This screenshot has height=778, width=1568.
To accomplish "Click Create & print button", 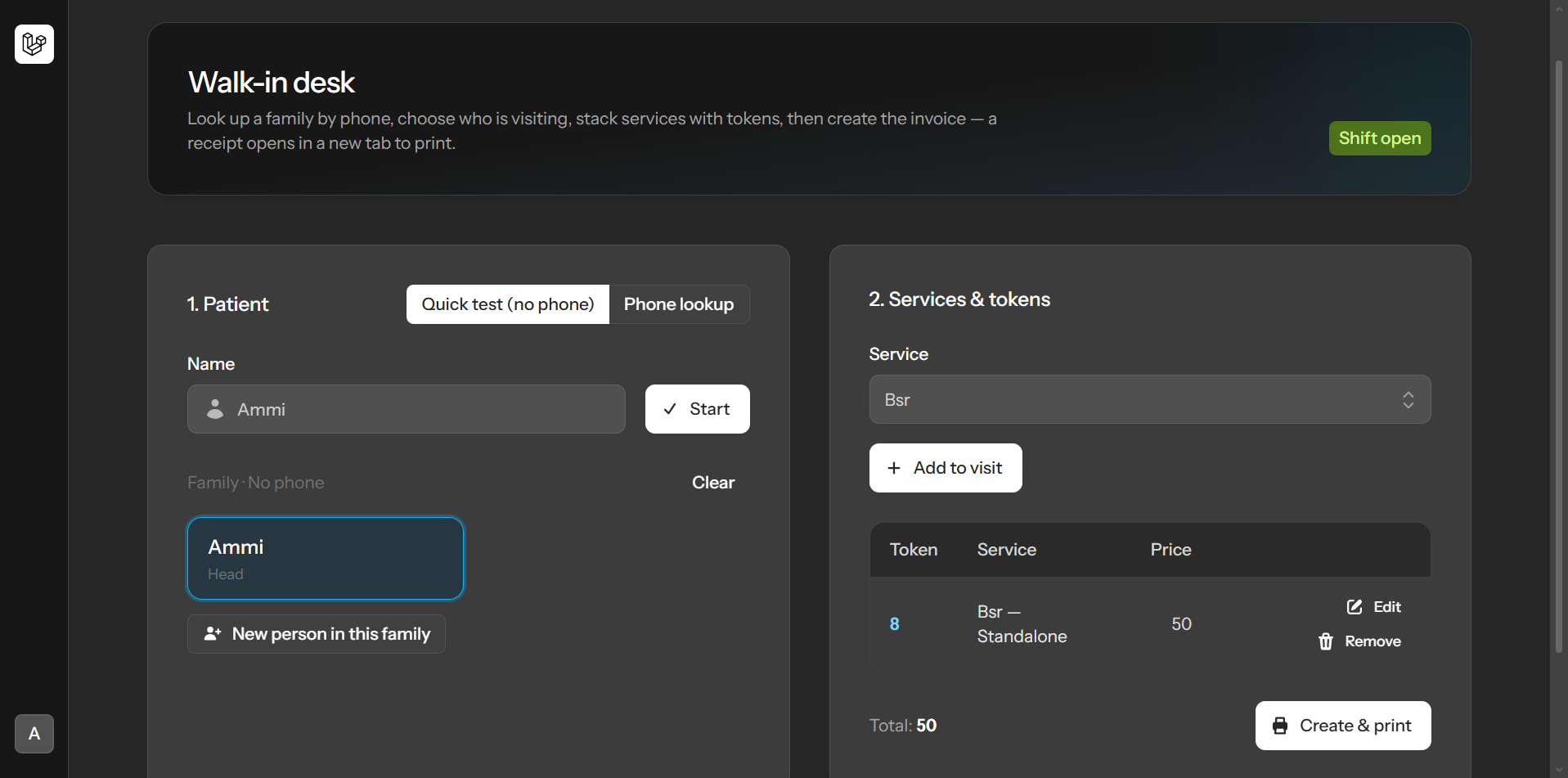I will click(1343, 726).
